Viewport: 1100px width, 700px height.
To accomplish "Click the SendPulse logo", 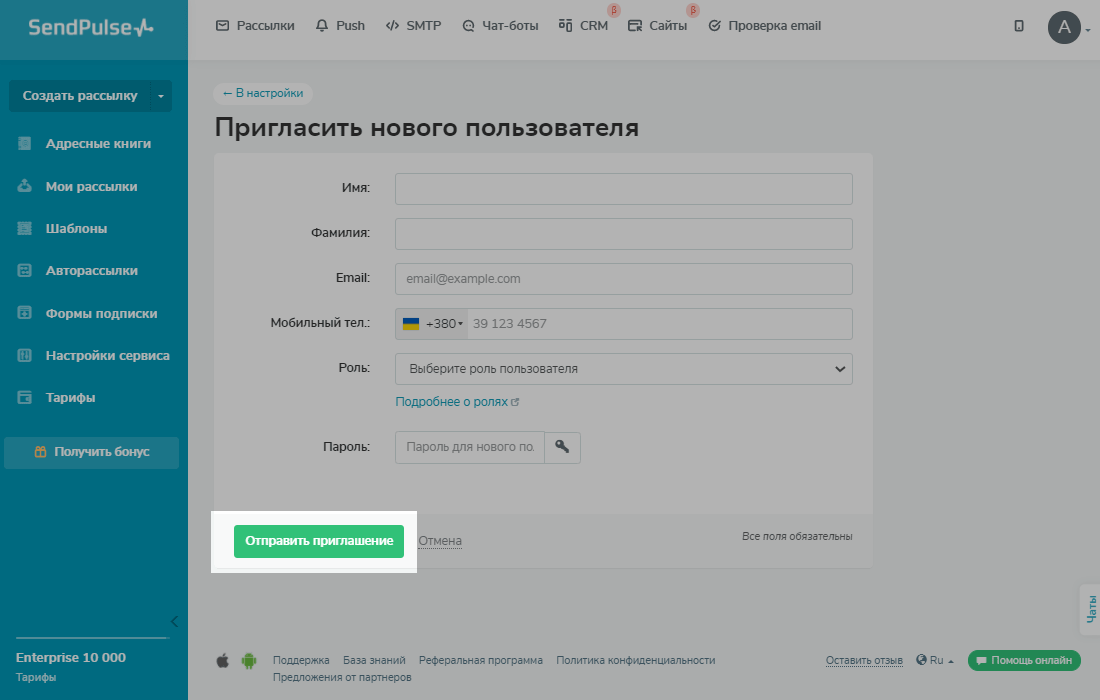I will tap(90, 27).
